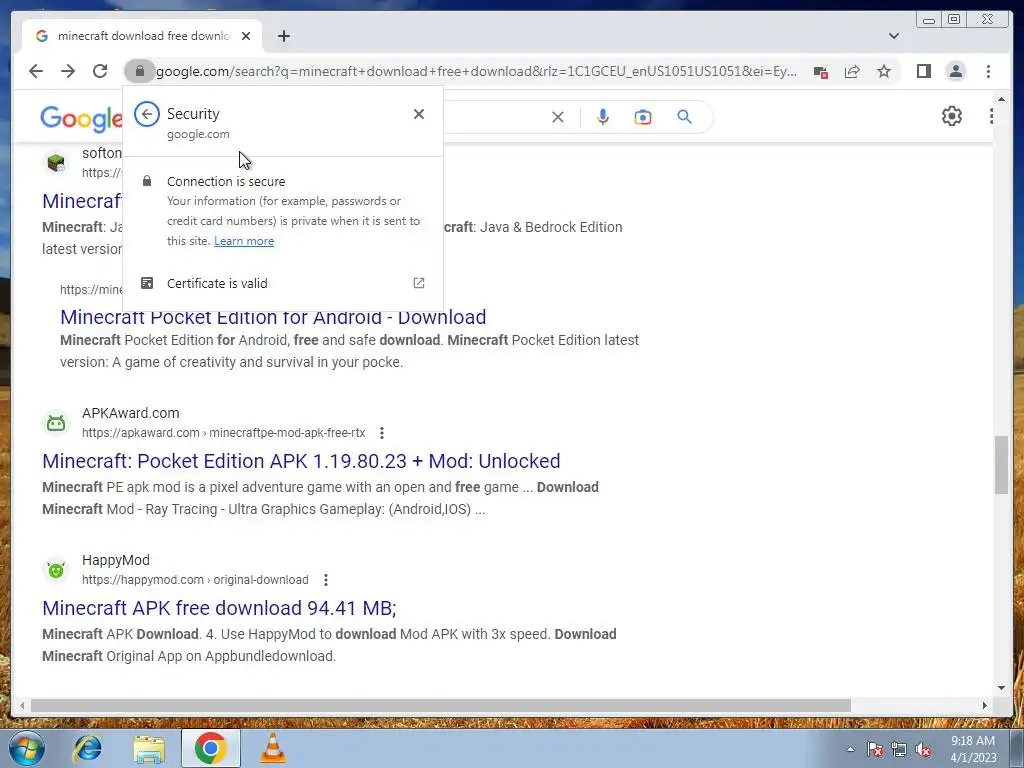This screenshot has width=1024, height=768.
Task: Open a new tab with plus button
Action: (283, 36)
